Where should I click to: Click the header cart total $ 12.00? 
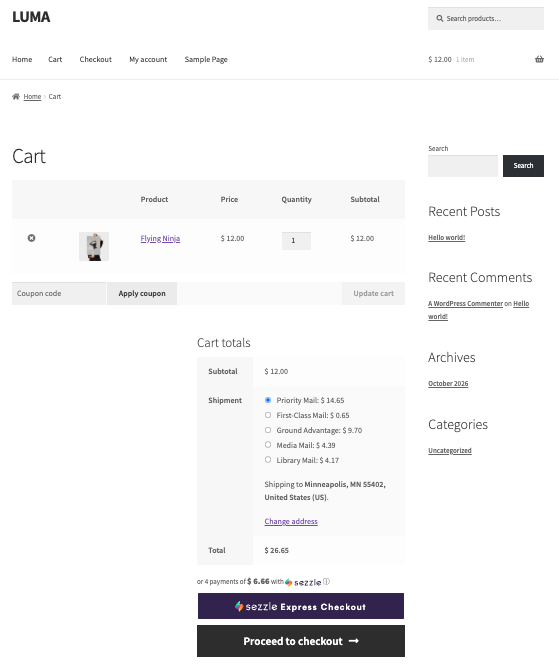[440, 59]
